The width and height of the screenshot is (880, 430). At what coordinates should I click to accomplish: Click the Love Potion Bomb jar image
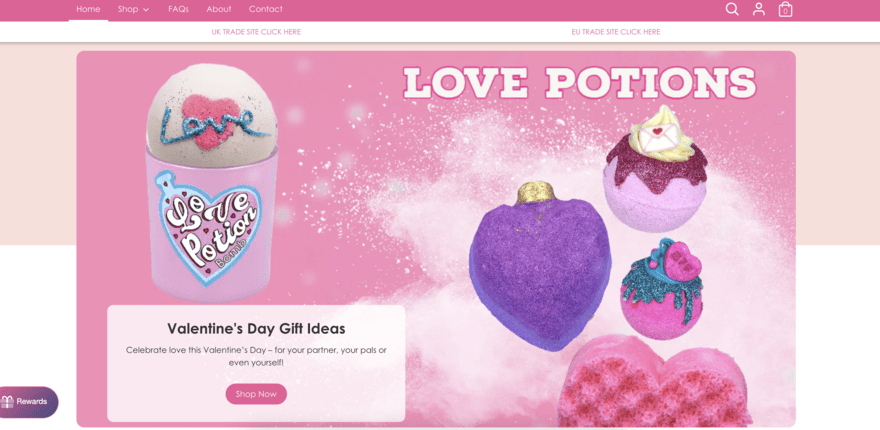pos(211,182)
